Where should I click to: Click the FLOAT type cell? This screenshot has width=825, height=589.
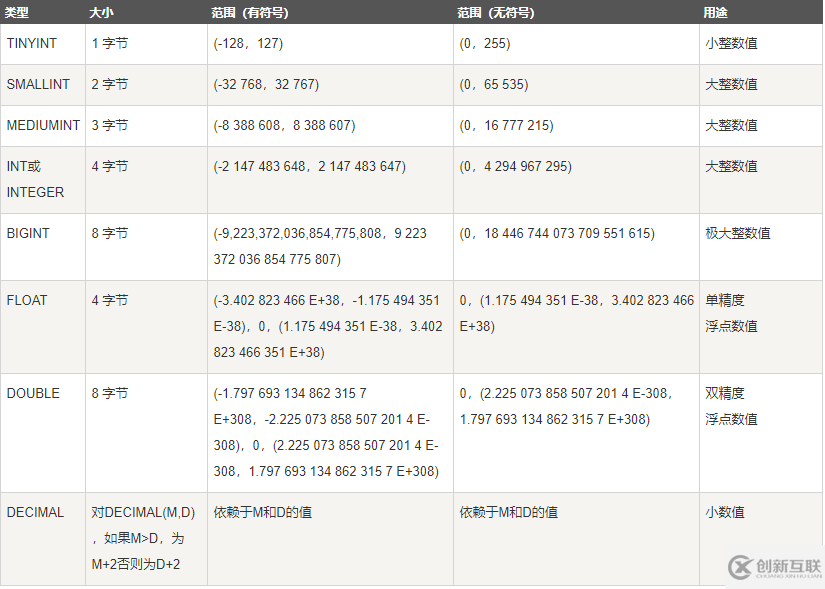coord(27,300)
